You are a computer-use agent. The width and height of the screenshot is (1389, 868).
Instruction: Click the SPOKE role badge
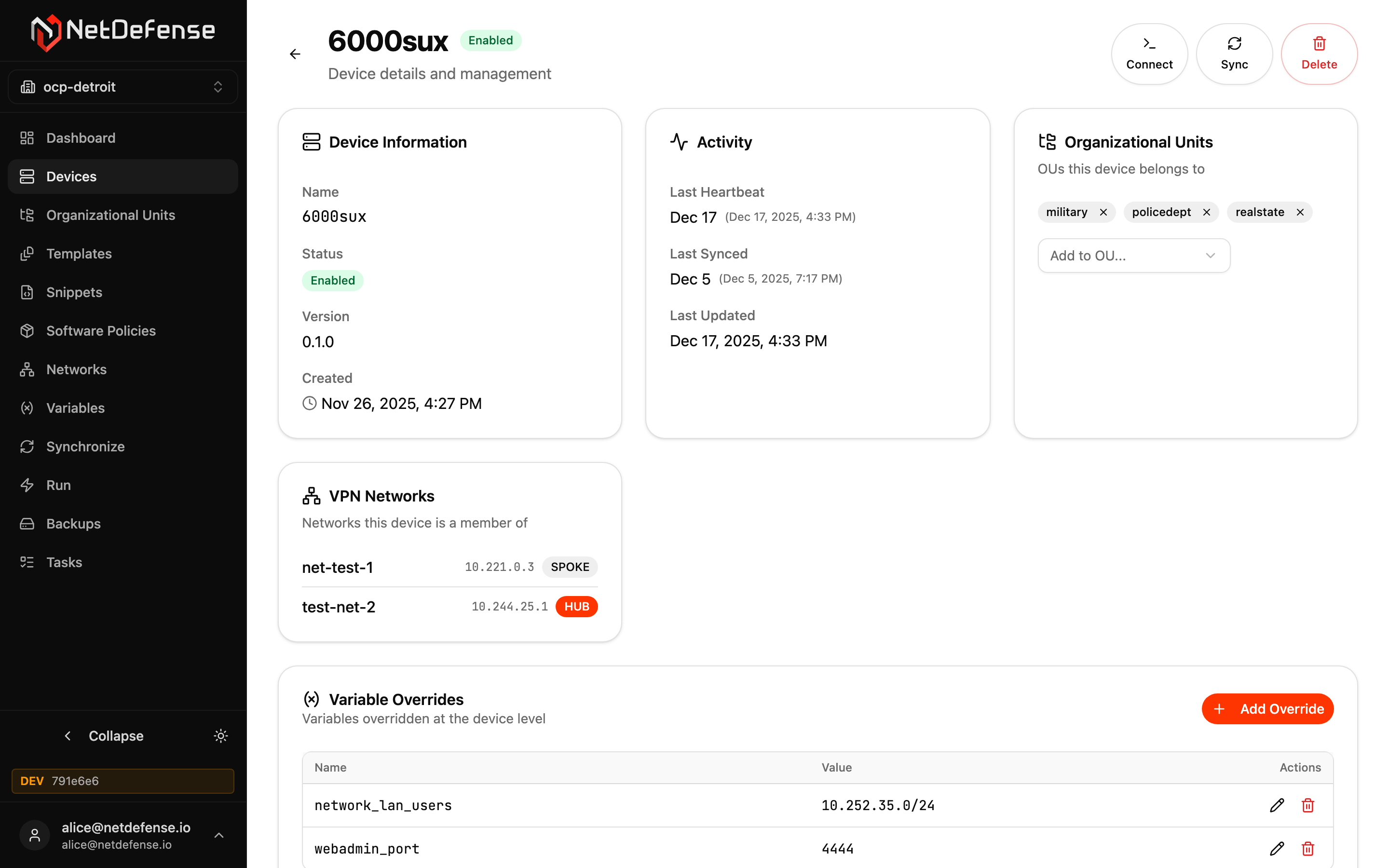tap(570, 567)
